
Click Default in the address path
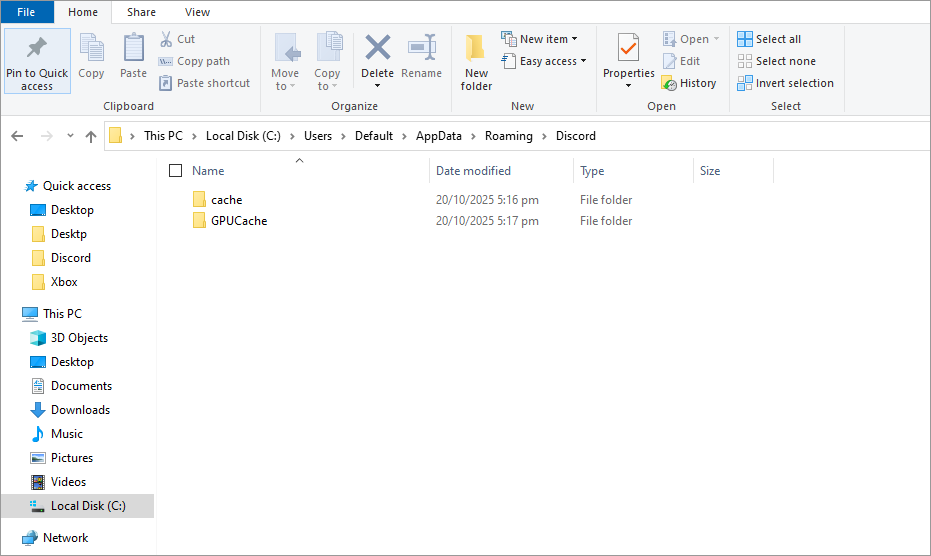coord(374,136)
